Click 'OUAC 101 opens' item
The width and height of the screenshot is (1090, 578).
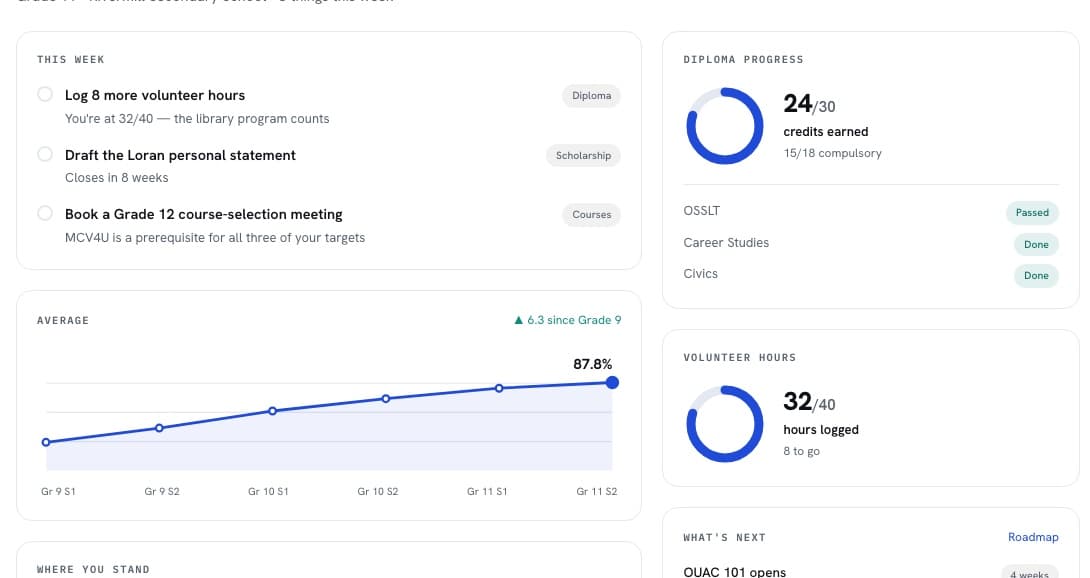coord(735,571)
